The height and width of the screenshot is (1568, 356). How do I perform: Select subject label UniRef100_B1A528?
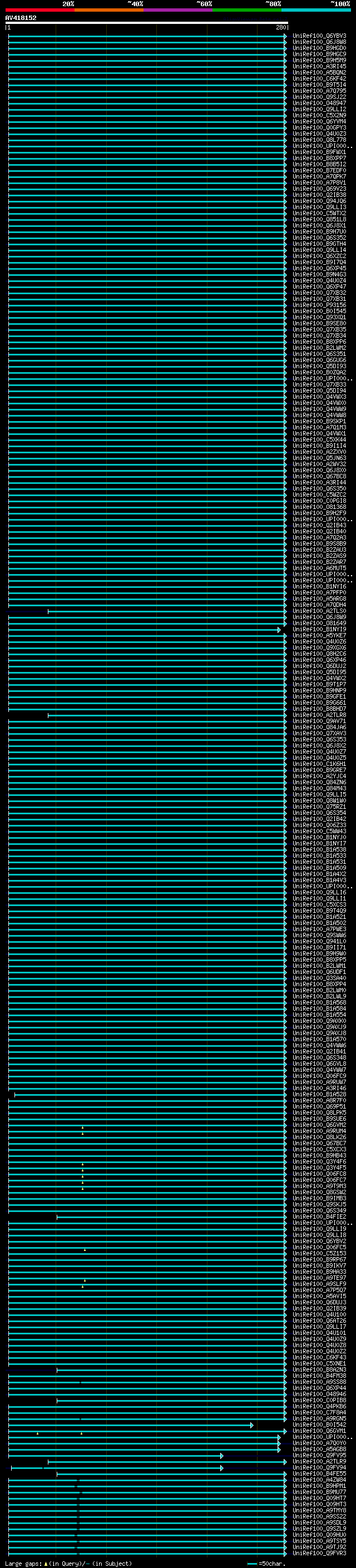click(319, 1094)
